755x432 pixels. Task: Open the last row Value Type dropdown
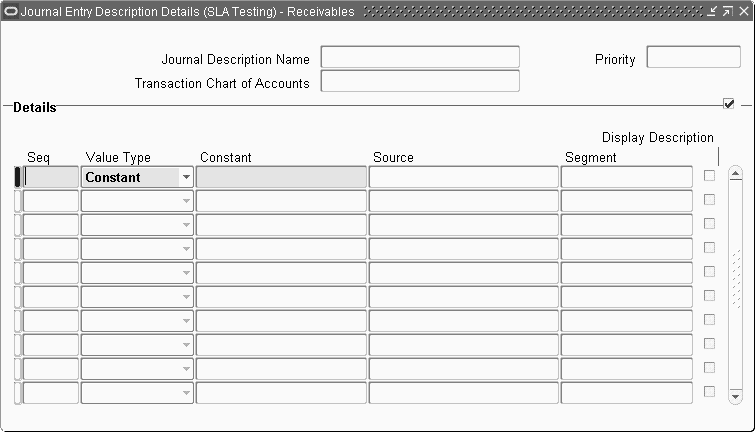pos(186,393)
